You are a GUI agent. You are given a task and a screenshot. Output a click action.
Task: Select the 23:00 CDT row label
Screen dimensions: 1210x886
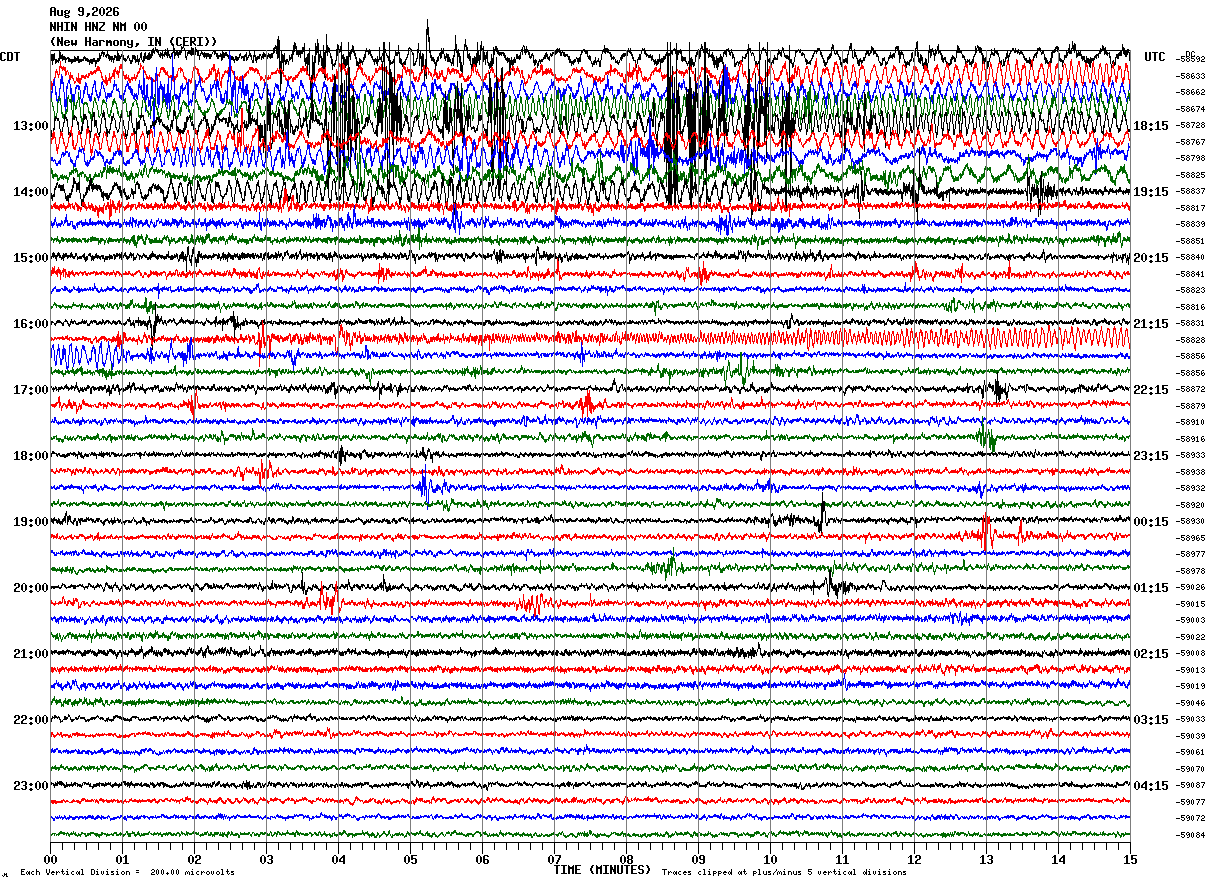coord(31,786)
